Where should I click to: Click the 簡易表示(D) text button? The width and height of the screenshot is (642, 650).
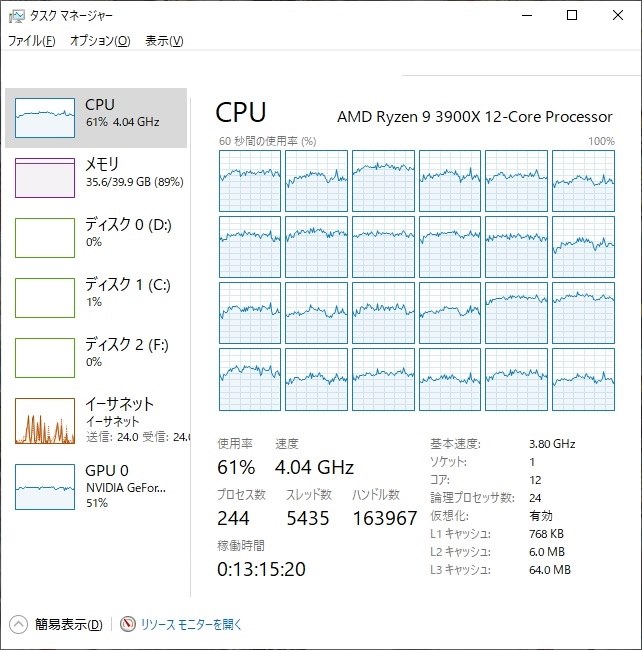pos(68,625)
